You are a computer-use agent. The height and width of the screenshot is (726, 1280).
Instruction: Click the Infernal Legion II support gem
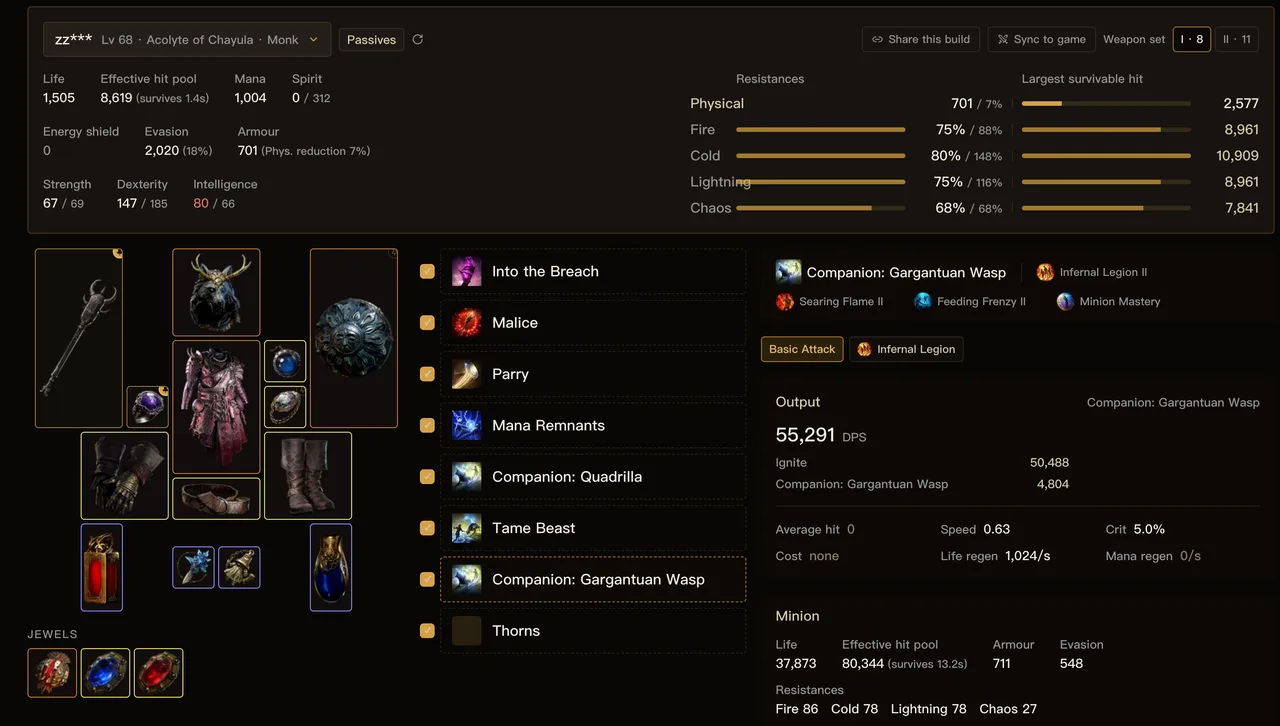(x=1092, y=272)
